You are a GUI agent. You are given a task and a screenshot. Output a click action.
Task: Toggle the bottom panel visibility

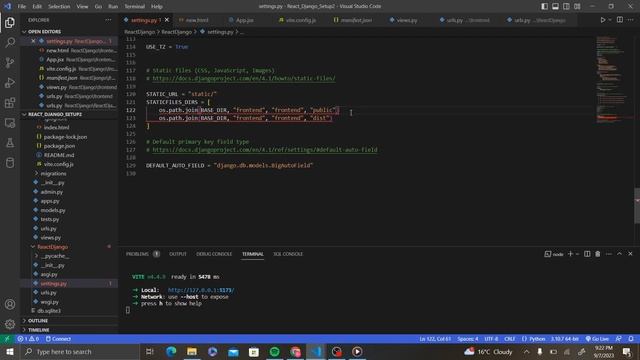556,6
